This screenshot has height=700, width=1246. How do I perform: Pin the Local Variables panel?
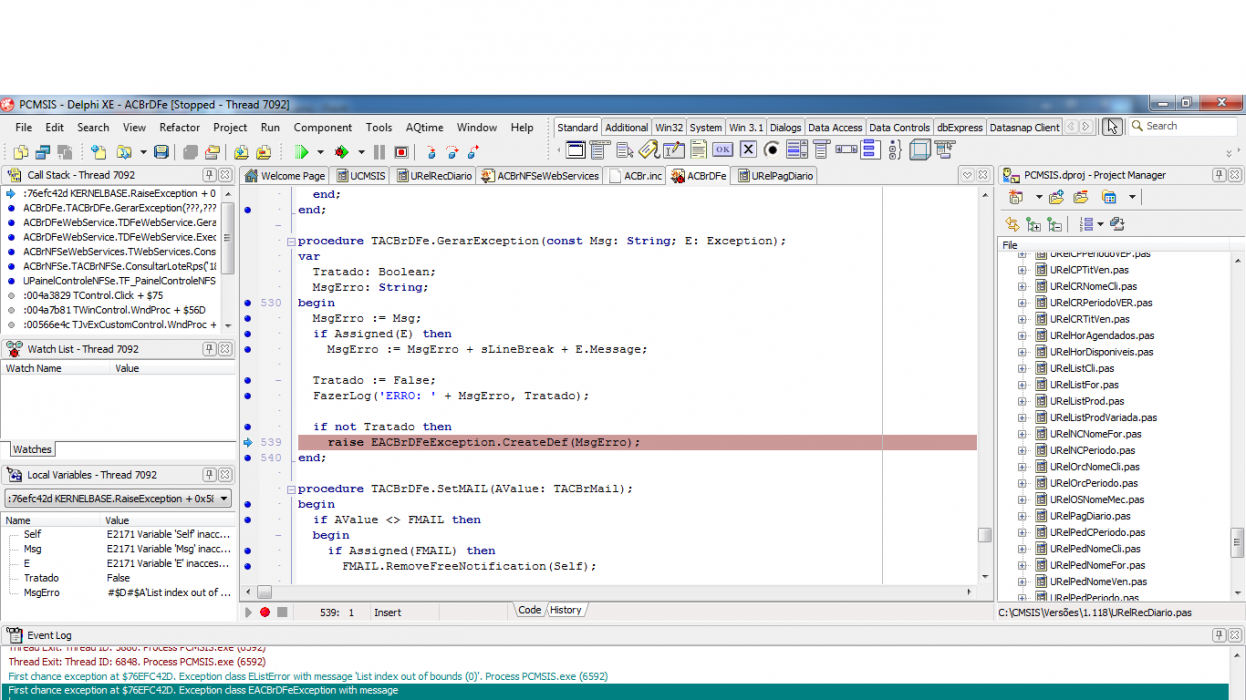[209, 475]
